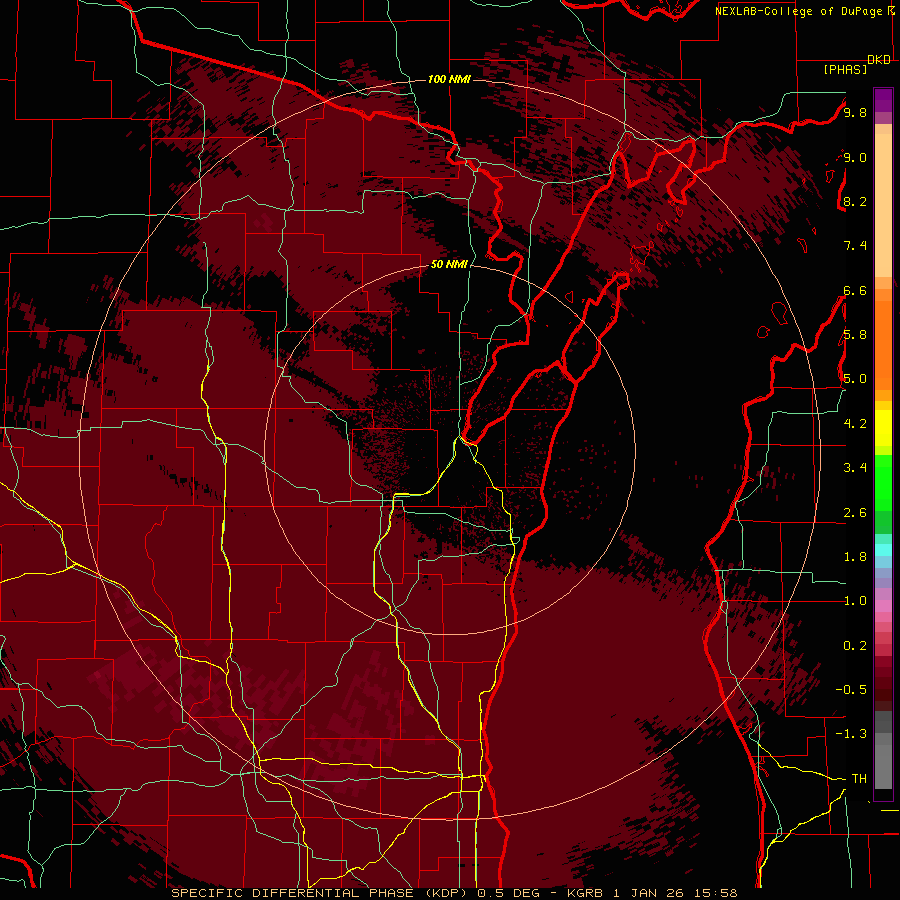Click the -0.5 value on the color scale
The width and height of the screenshot is (900, 900).
tap(851, 690)
